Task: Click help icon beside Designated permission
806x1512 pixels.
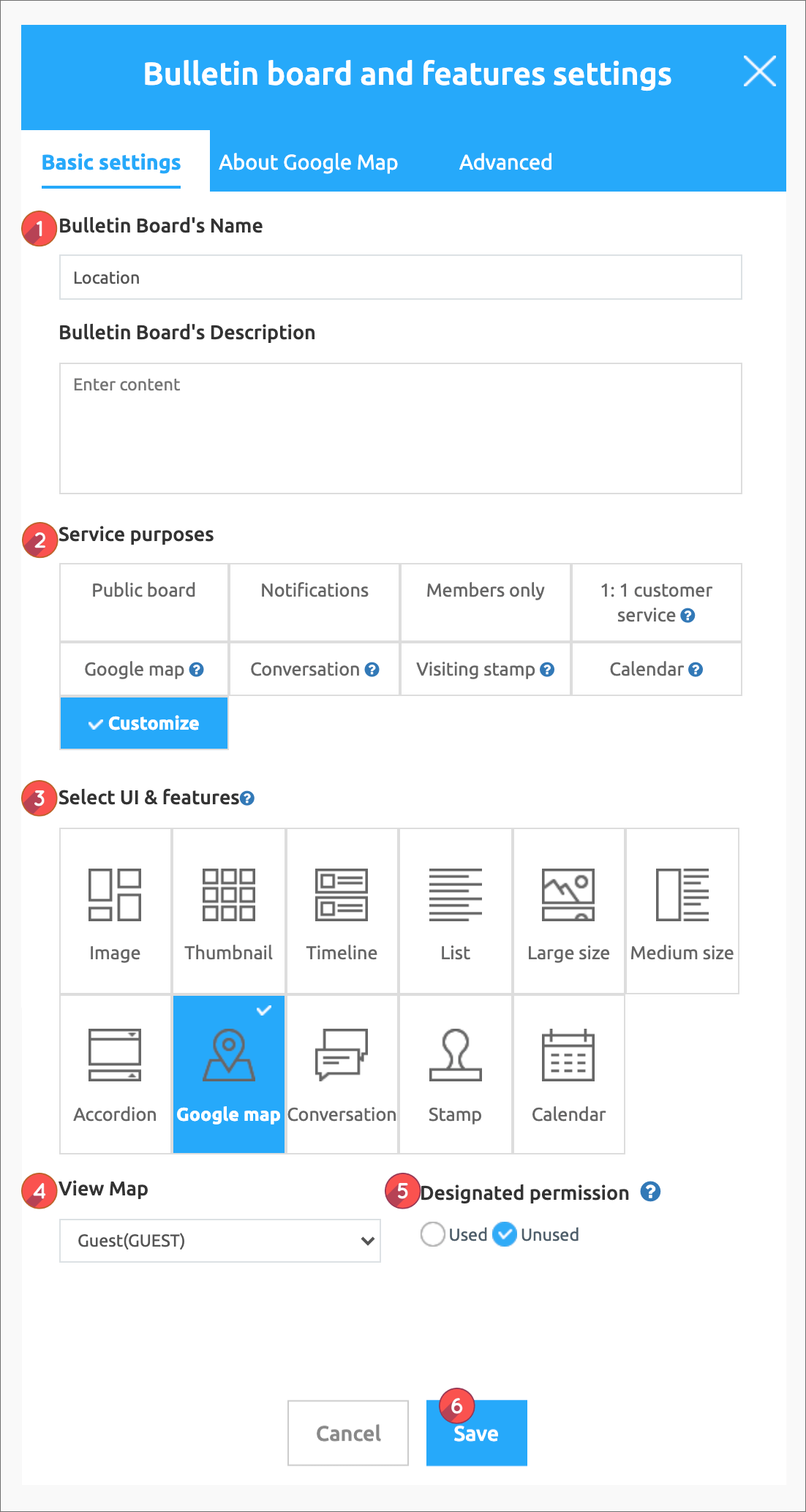Action: tap(650, 1192)
